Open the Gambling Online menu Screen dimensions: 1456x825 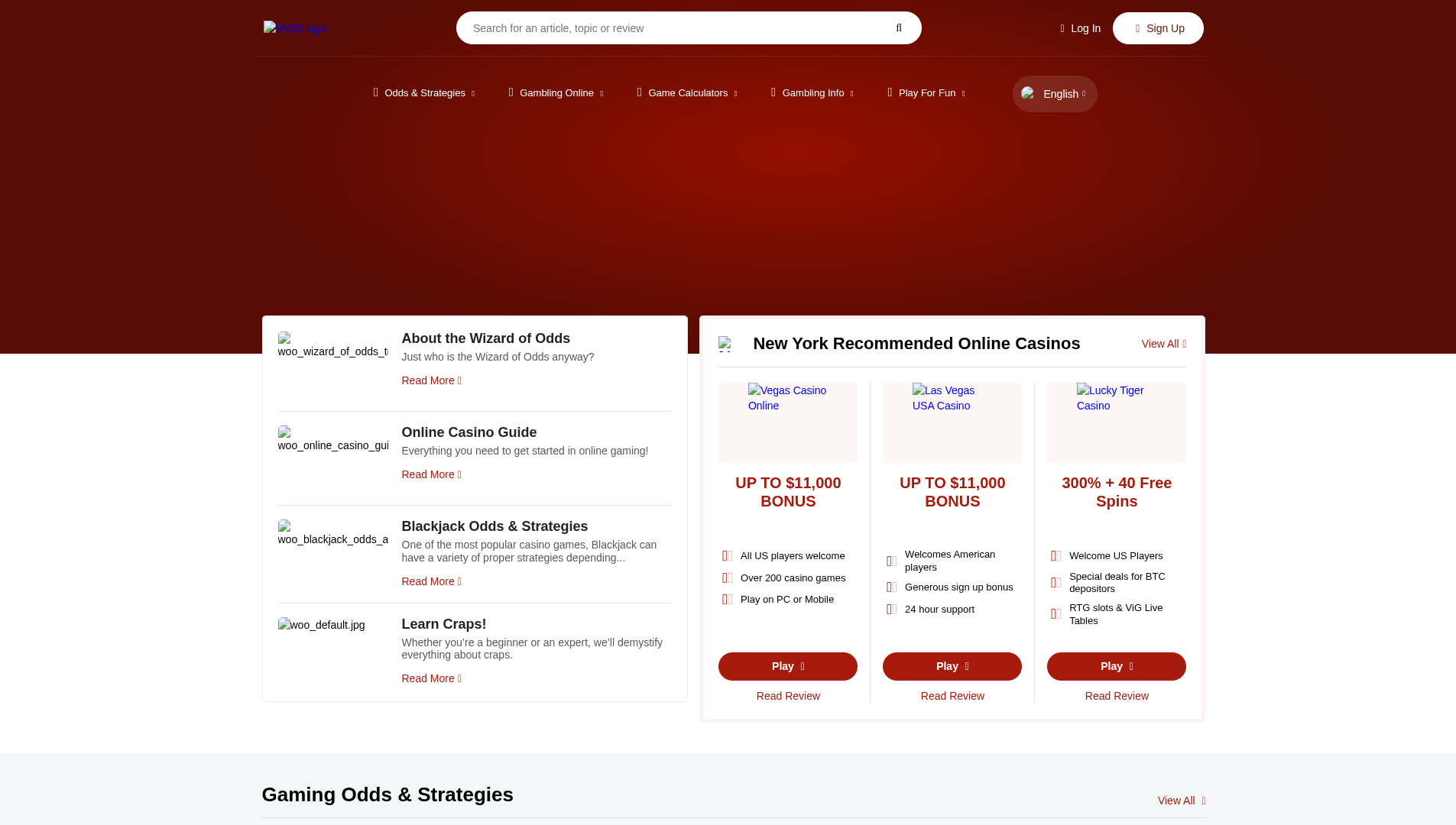pyautogui.click(x=556, y=93)
